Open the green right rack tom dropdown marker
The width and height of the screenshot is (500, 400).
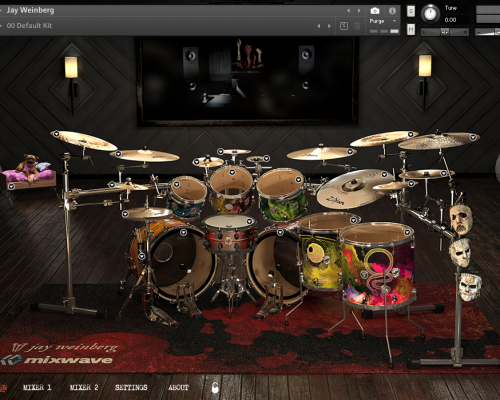tap(298, 180)
